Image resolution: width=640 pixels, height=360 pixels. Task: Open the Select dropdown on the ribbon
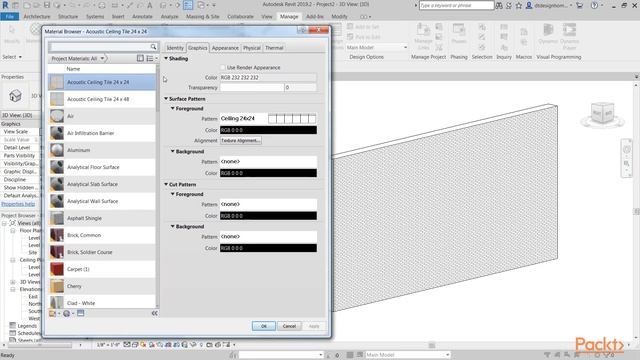(x=12, y=57)
